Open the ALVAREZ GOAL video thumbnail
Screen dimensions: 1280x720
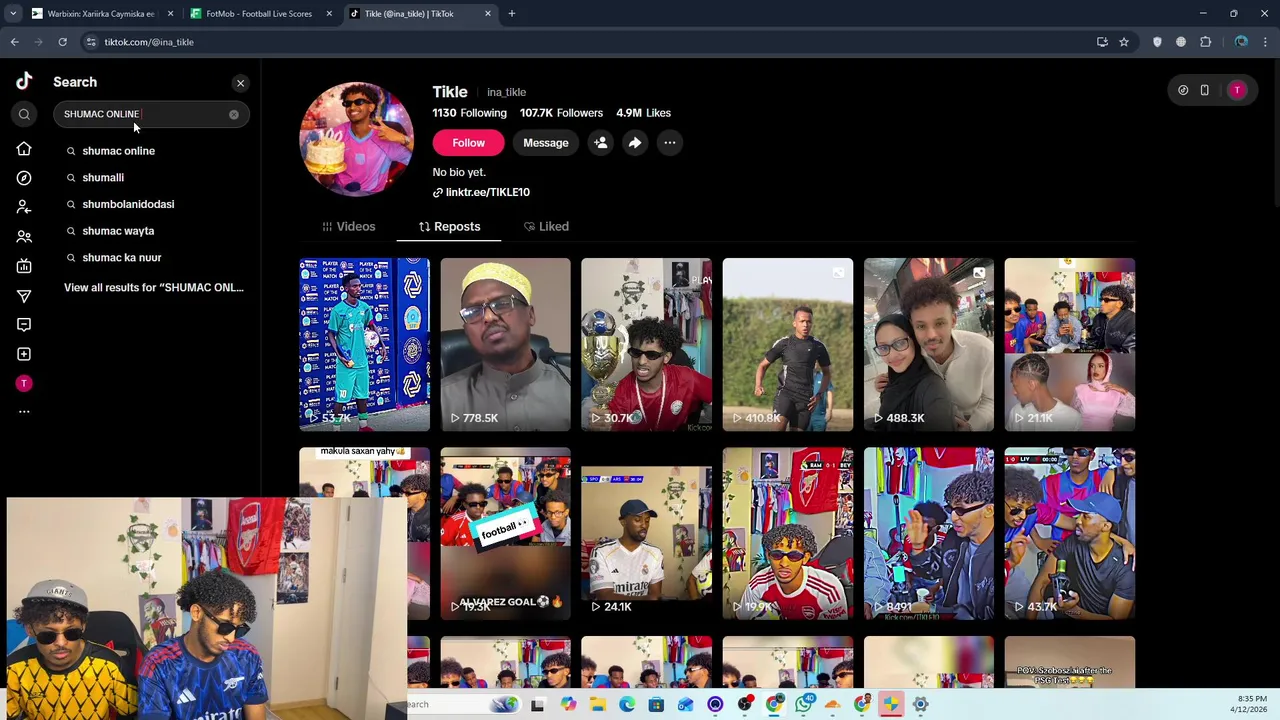[505, 533]
